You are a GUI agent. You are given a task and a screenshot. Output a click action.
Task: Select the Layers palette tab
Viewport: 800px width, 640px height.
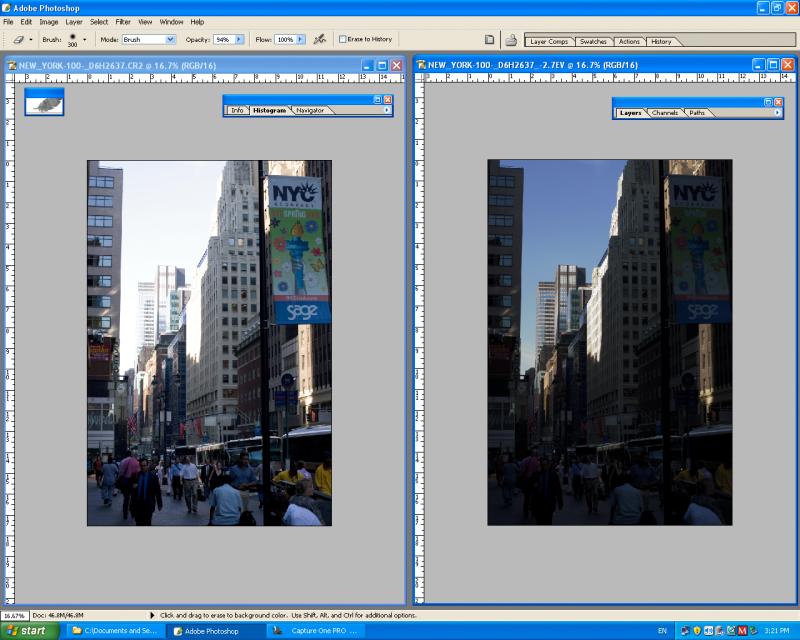click(631, 113)
